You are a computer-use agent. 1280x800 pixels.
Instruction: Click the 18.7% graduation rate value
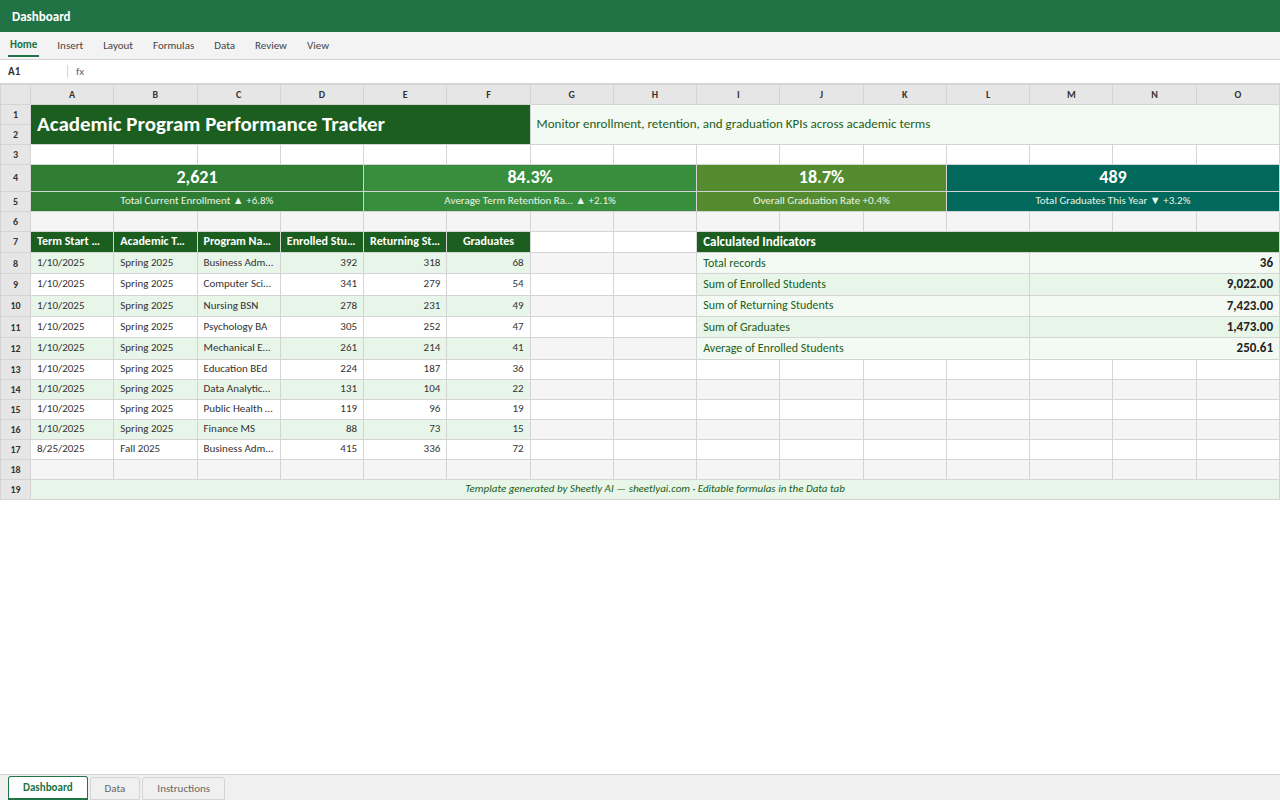[822, 177]
